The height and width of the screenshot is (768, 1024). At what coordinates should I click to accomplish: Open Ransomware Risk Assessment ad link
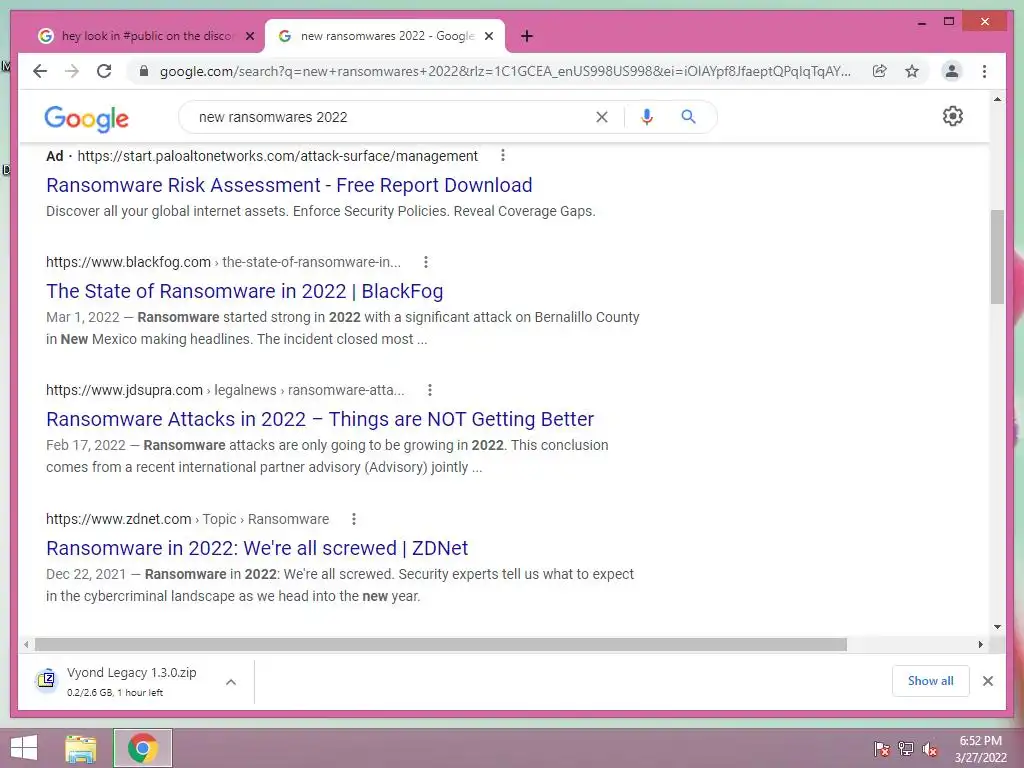tap(289, 185)
